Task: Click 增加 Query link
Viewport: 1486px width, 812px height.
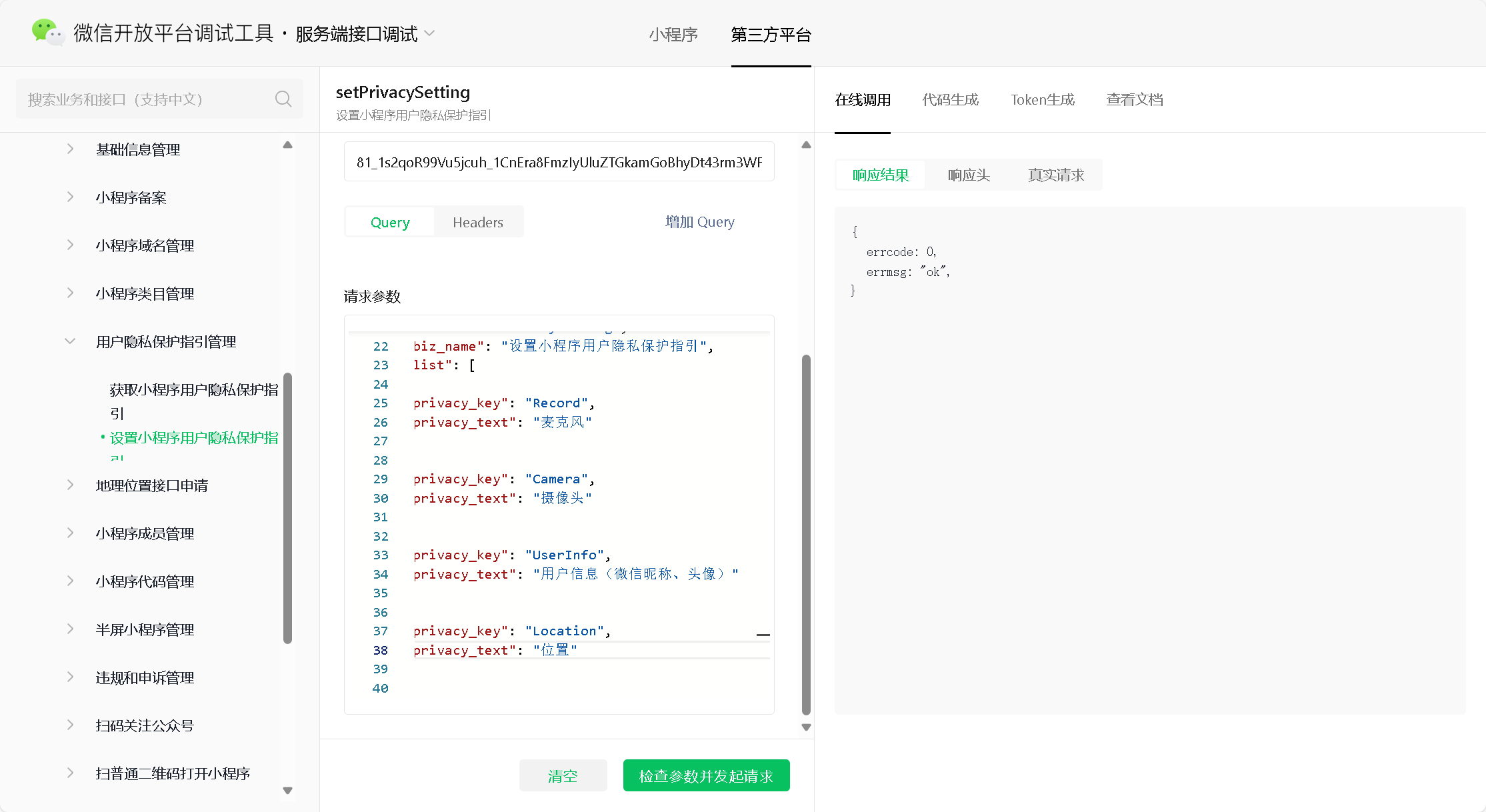Action: [x=699, y=222]
